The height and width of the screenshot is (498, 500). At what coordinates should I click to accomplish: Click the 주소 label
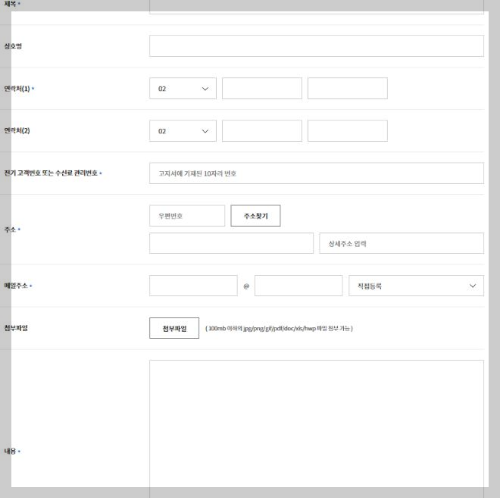point(10,230)
